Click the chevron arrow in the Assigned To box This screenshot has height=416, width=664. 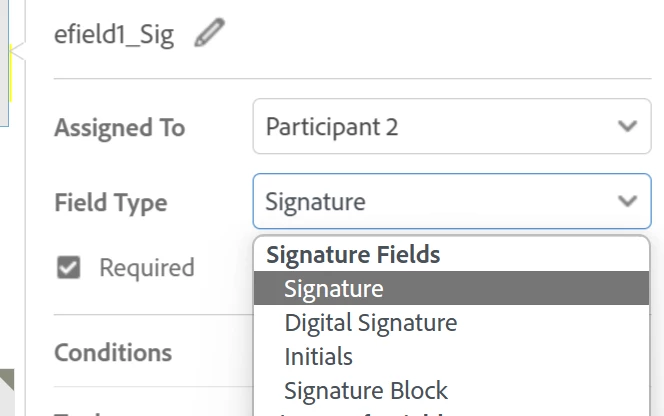click(628, 127)
